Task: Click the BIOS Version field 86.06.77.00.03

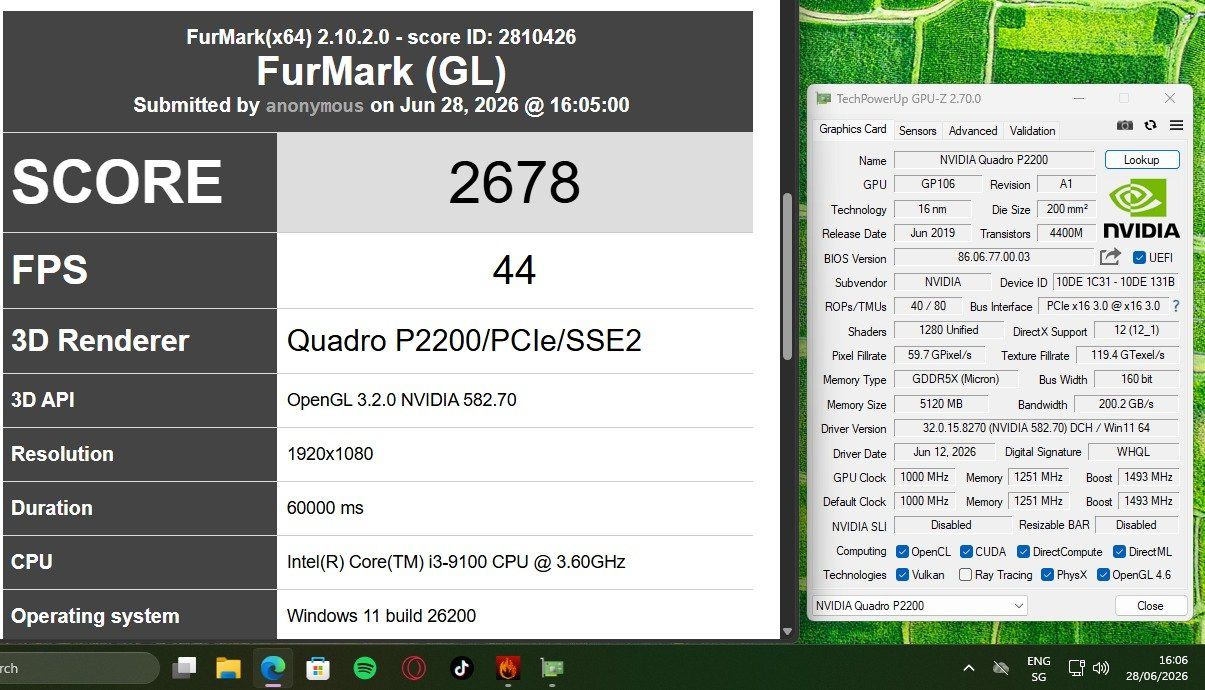Action: point(994,257)
